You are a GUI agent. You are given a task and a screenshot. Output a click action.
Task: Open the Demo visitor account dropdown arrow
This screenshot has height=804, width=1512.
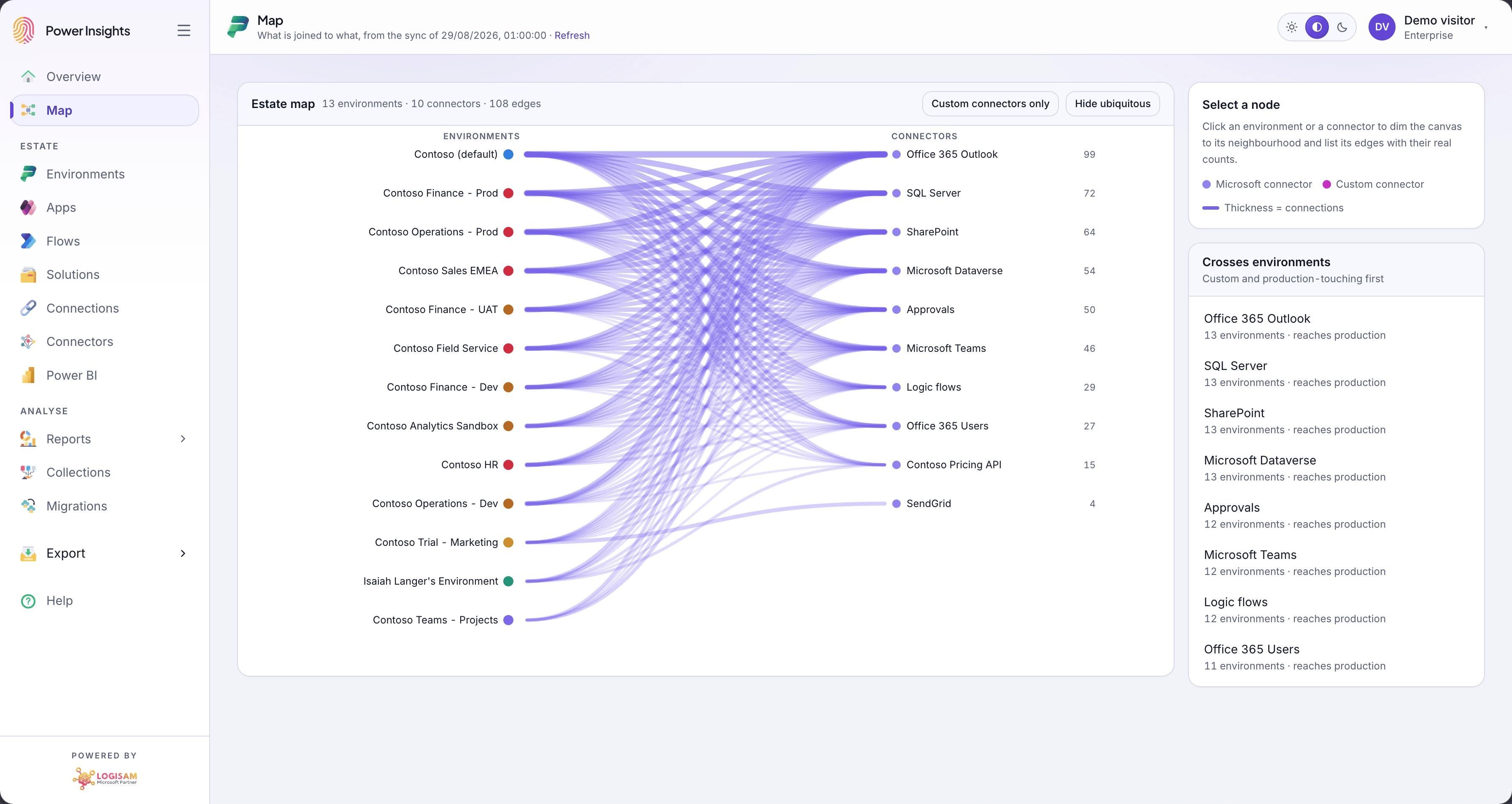[1485, 27]
